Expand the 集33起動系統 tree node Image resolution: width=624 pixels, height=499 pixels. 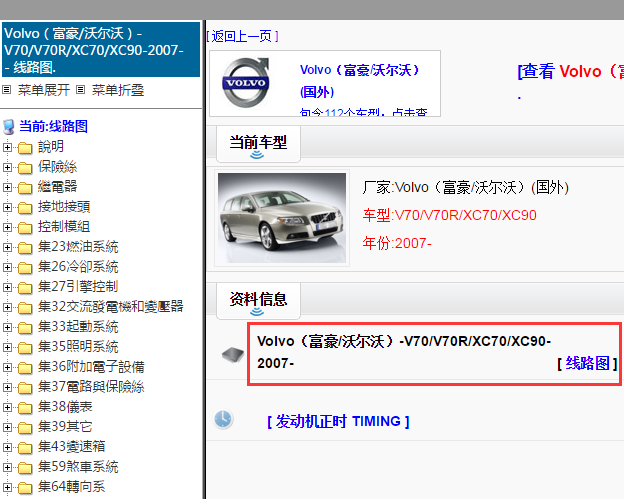pyautogui.click(x=7, y=327)
